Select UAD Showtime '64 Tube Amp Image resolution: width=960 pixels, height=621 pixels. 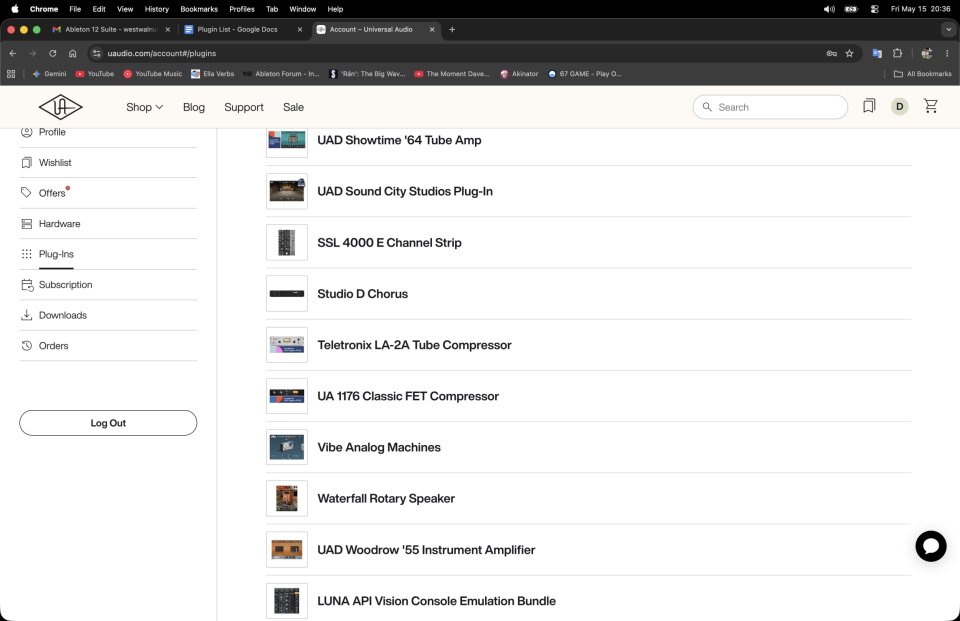pos(399,140)
